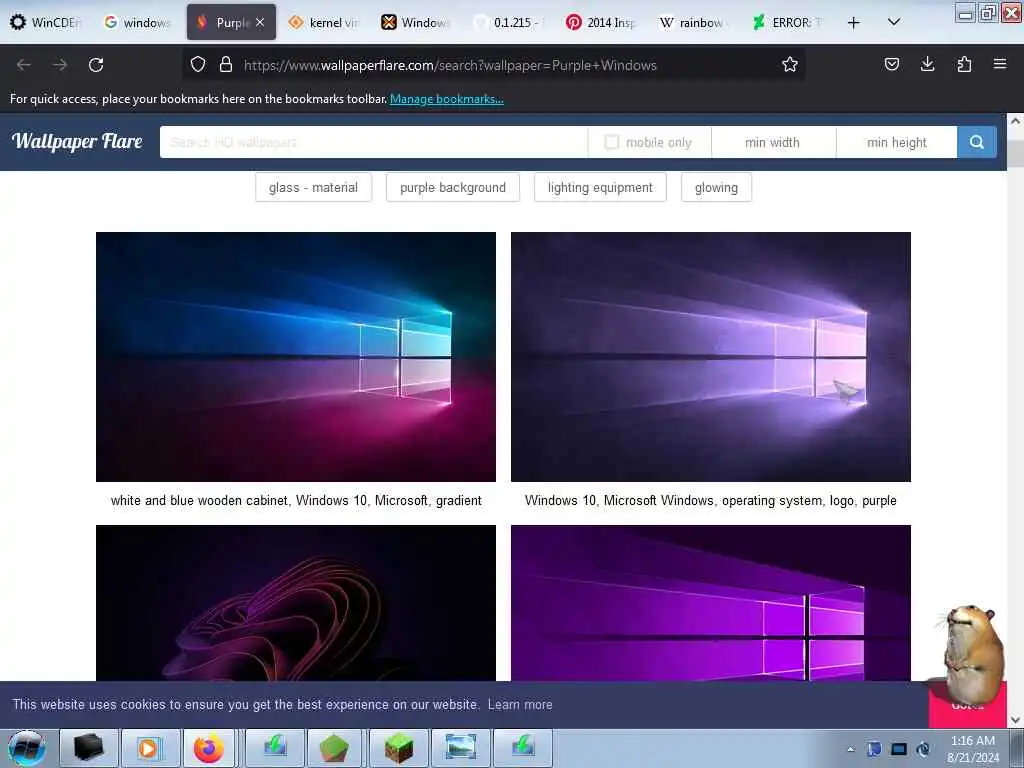Click the hamster desktop mascot
Image resolution: width=1024 pixels, height=768 pixels.
[x=971, y=653]
